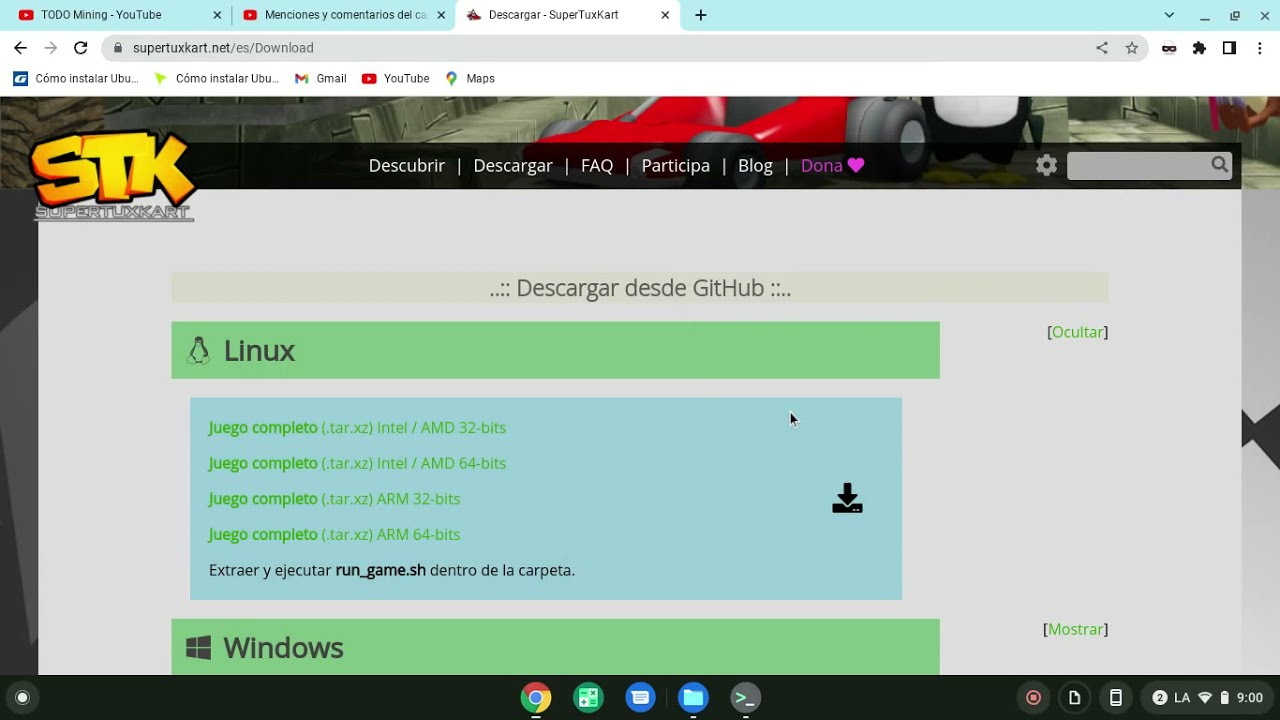Click the Windows section header
Screen dimensions: 1280x720
point(555,647)
